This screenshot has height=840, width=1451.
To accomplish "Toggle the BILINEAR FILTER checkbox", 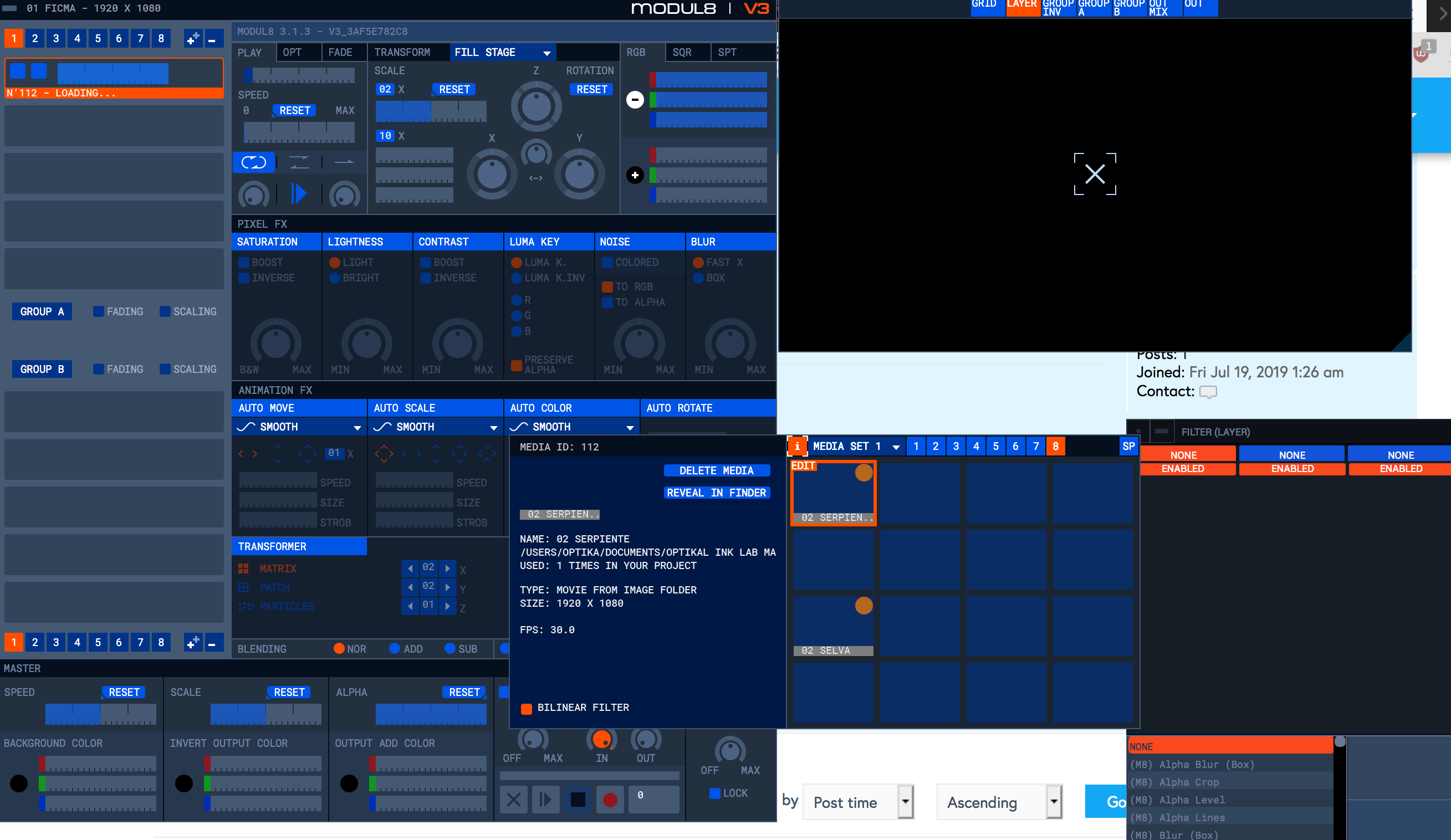I will point(526,708).
